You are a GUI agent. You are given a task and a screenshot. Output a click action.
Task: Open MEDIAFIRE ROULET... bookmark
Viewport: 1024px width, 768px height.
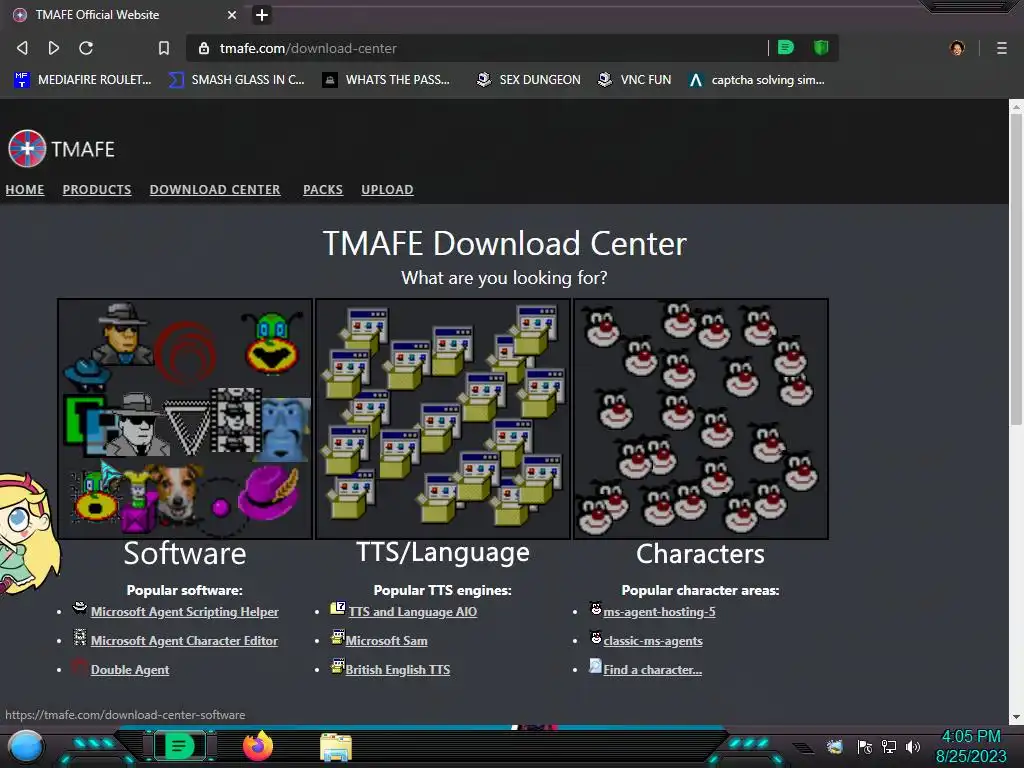click(x=83, y=80)
